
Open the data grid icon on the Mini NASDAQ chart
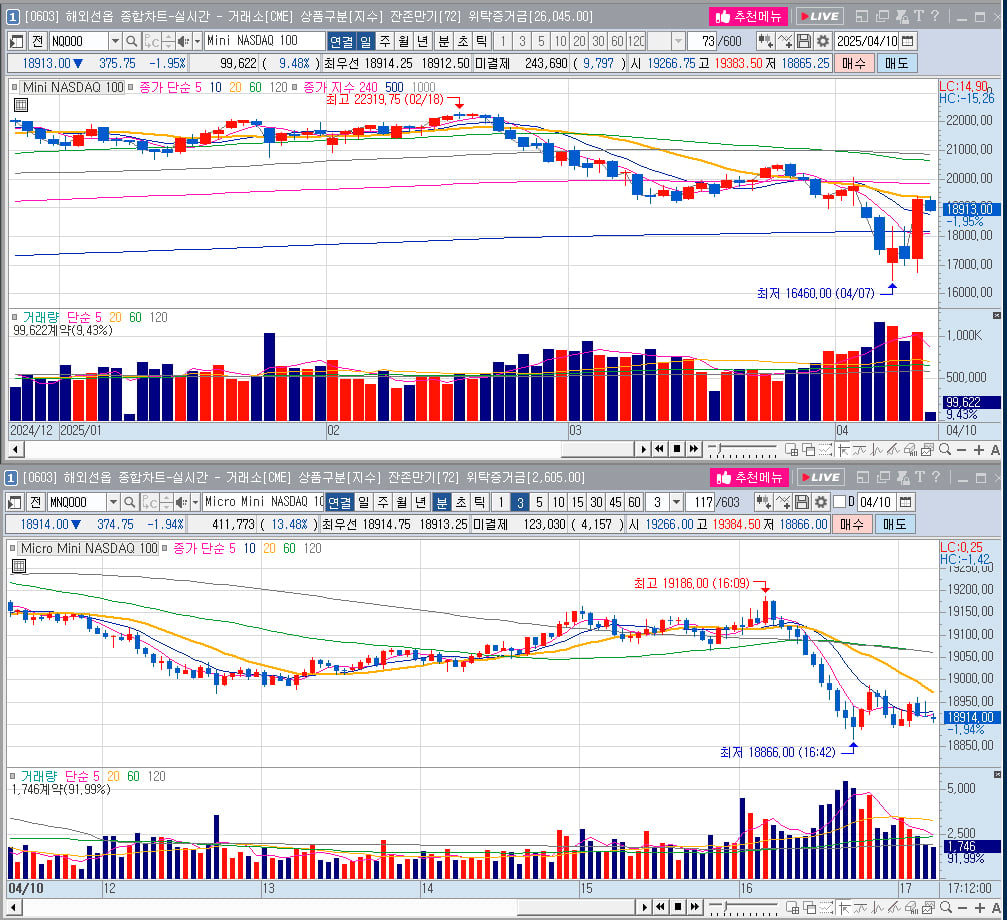21,105
